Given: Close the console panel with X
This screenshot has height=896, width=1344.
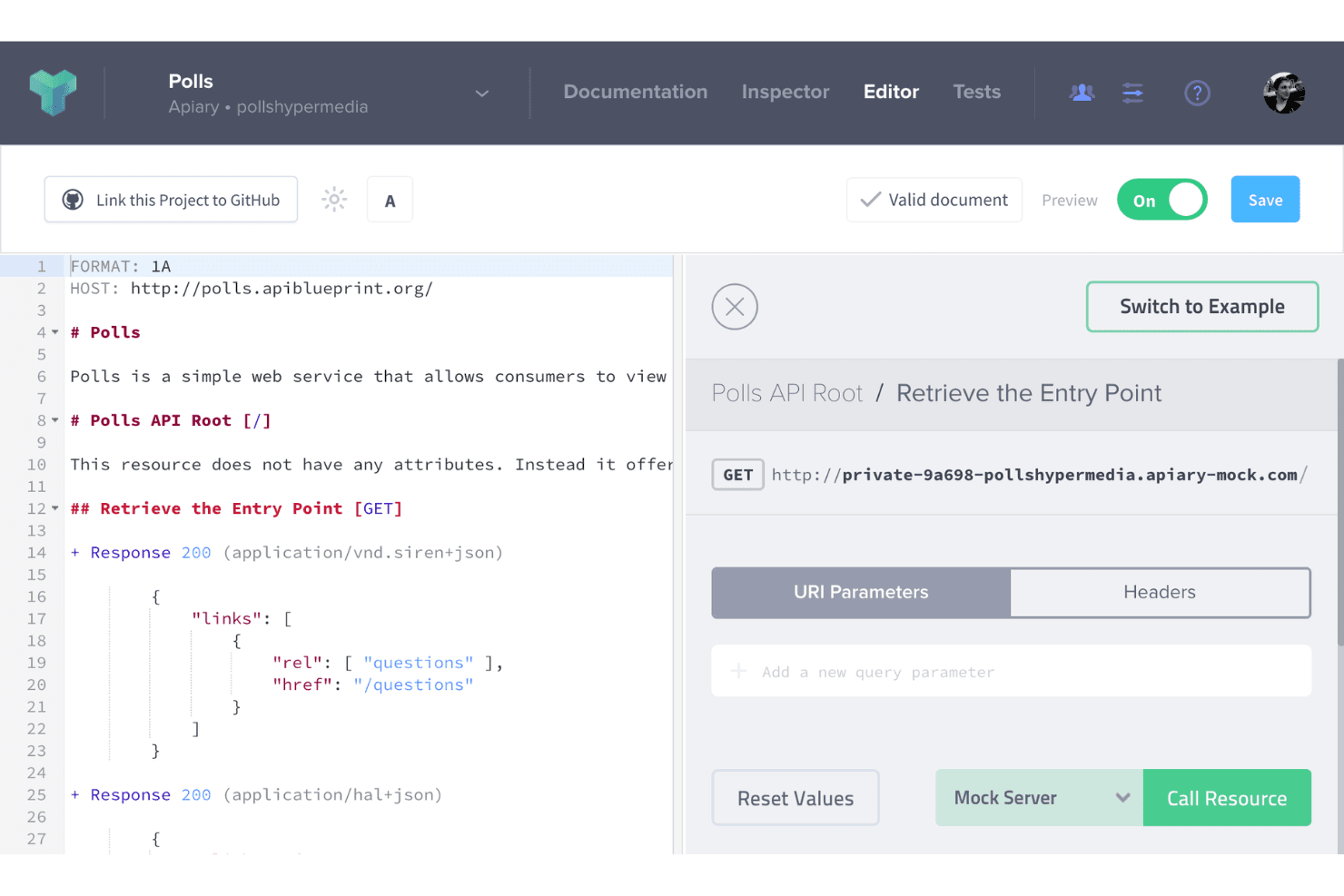Looking at the screenshot, I should coord(735,307).
